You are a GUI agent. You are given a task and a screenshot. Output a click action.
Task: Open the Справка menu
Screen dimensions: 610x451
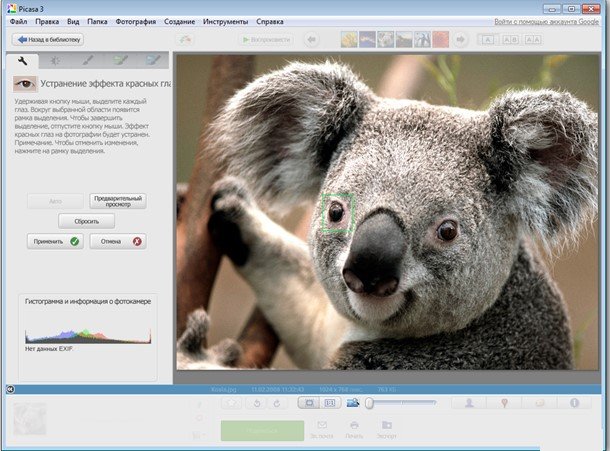[x=270, y=22]
